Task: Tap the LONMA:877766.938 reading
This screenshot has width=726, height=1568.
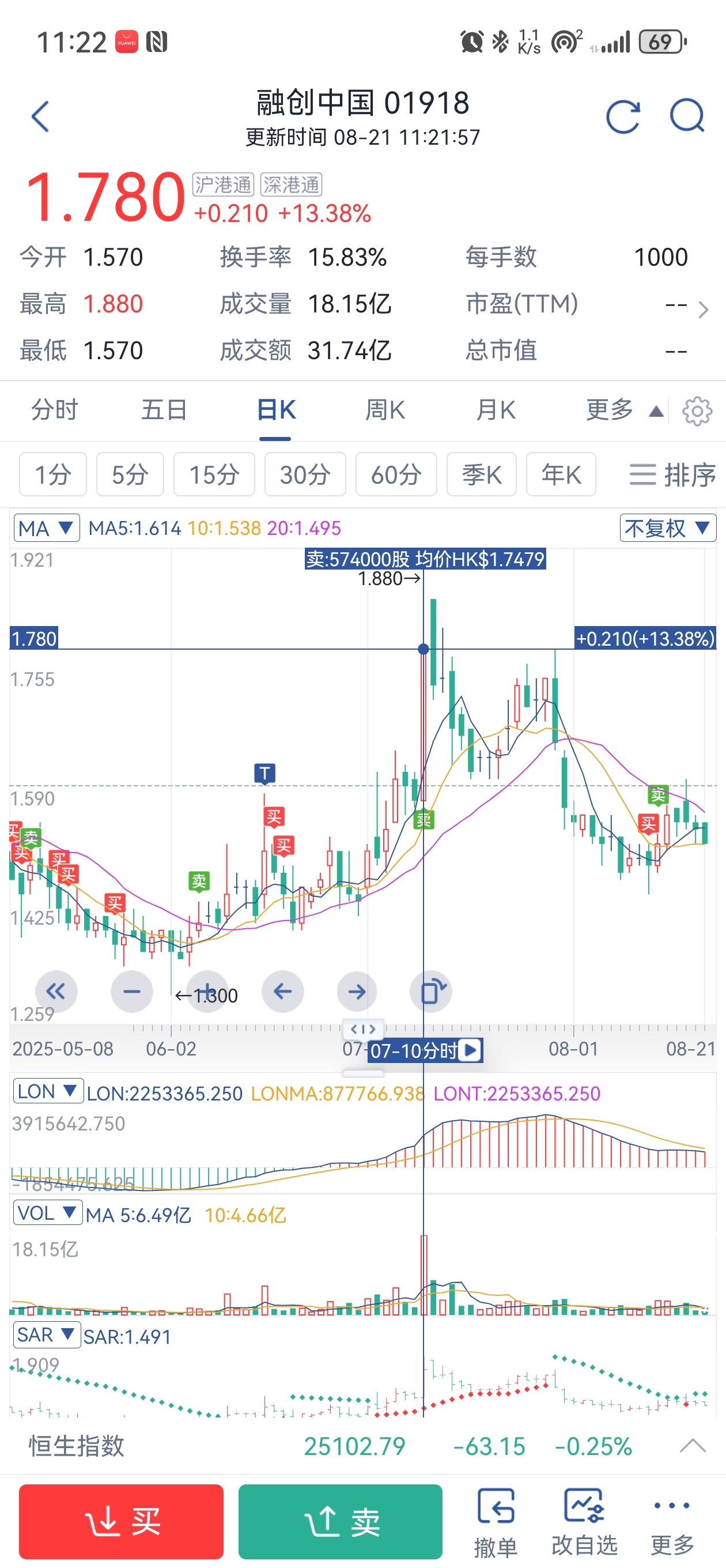Action: pyautogui.click(x=338, y=1093)
